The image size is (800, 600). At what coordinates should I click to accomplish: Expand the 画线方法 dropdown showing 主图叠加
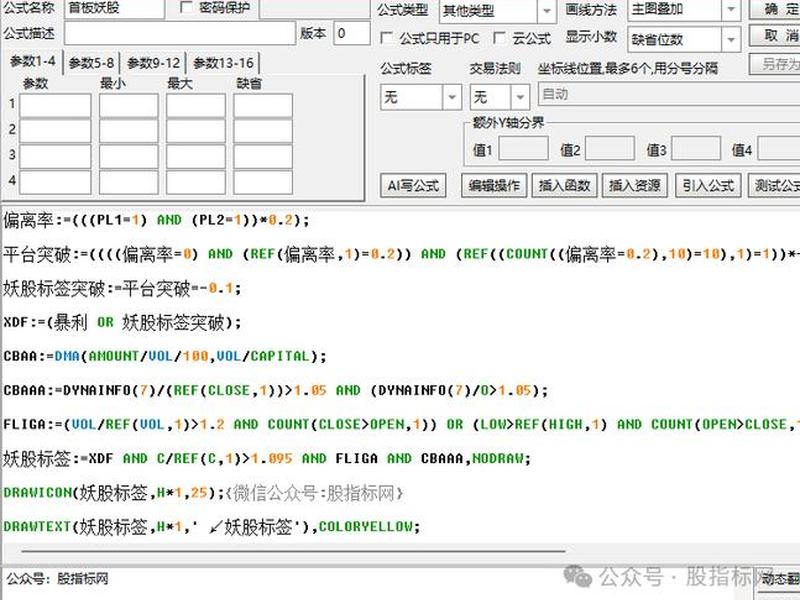tap(684, 9)
